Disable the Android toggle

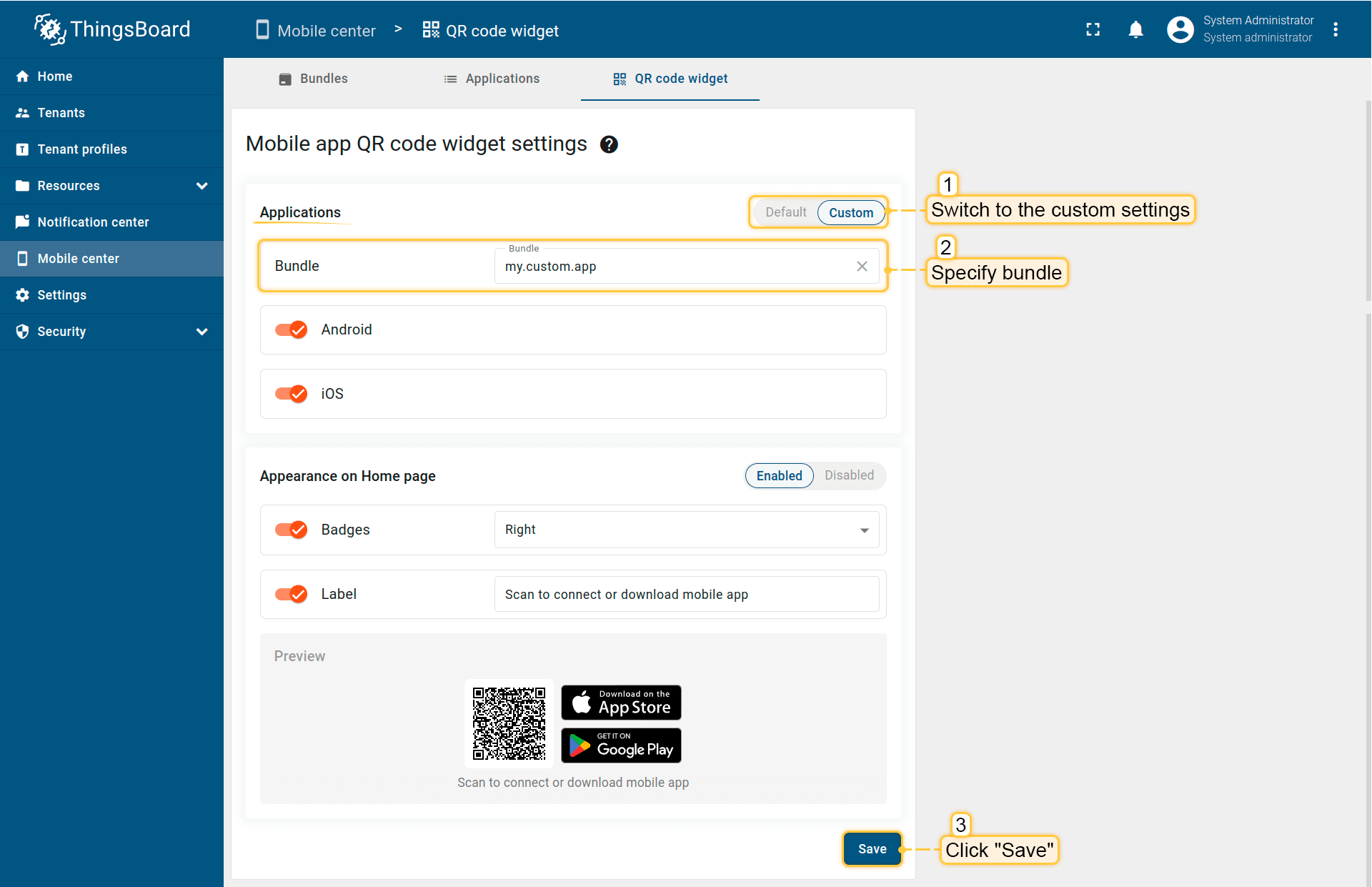tap(292, 329)
